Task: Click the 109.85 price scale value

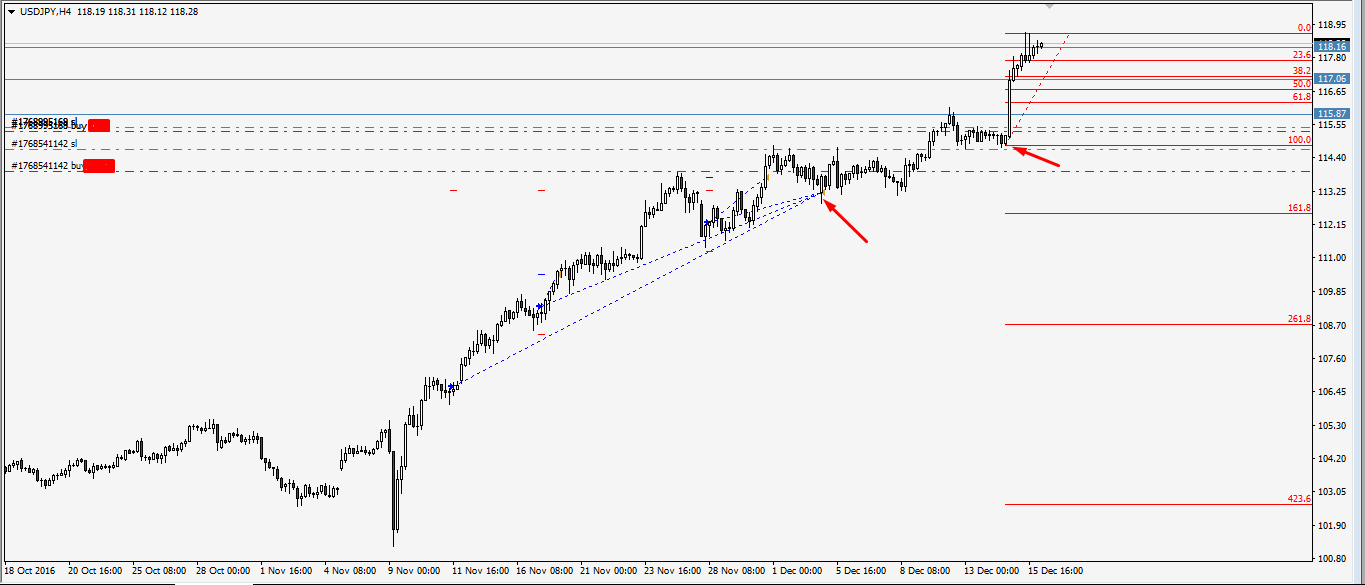Action: coord(1333,292)
